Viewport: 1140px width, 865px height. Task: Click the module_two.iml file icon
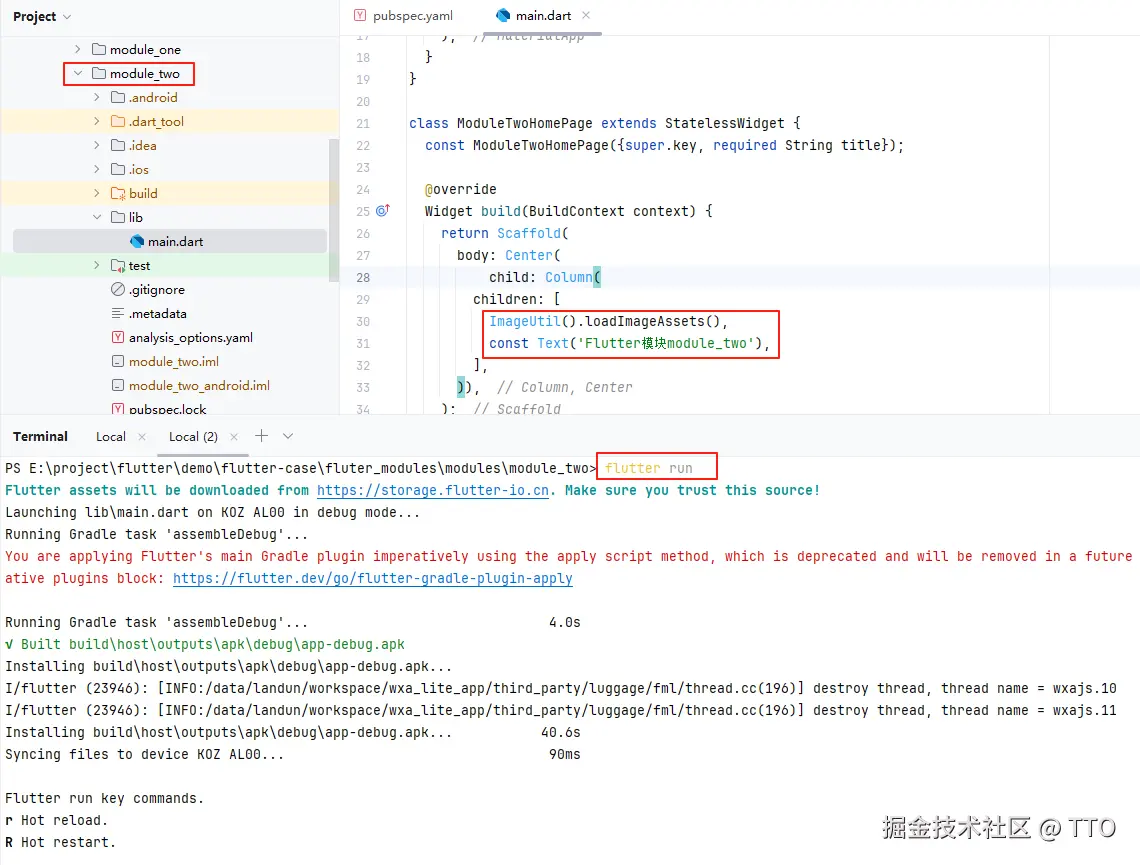coord(120,361)
